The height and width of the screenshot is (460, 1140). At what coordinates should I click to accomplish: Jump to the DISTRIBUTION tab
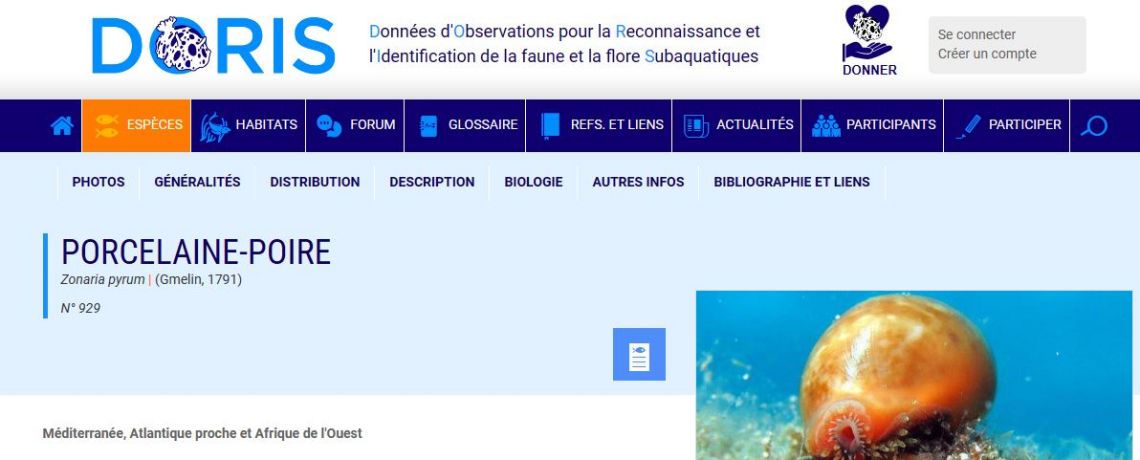315,182
